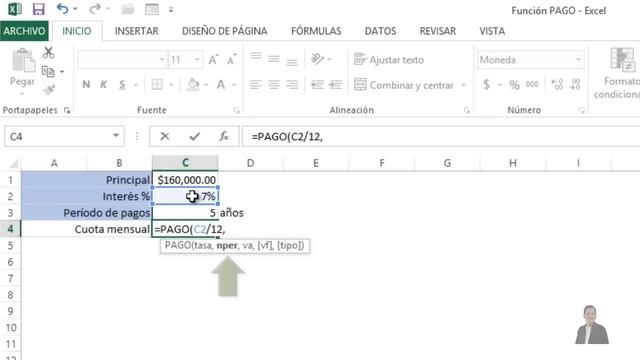The height and width of the screenshot is (360, 640).
Task: Click the Copy icon
Action: tap(49, 71)
